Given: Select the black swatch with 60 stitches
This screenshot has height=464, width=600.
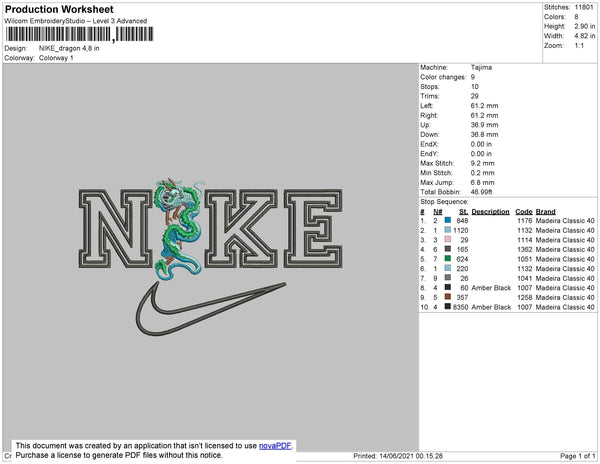Looking at the screenshot, I should pyautogui.click(x=448, y=287).
